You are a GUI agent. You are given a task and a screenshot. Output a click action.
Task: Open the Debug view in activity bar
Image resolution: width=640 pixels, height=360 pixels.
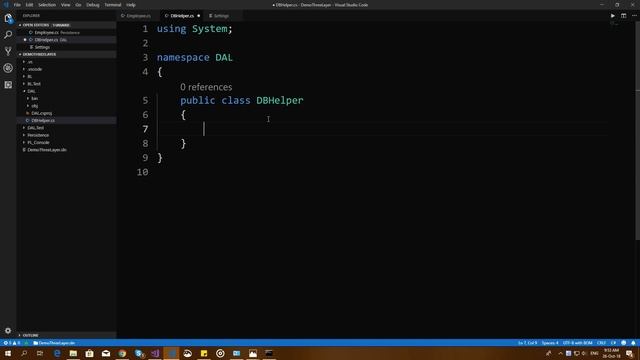8,68
